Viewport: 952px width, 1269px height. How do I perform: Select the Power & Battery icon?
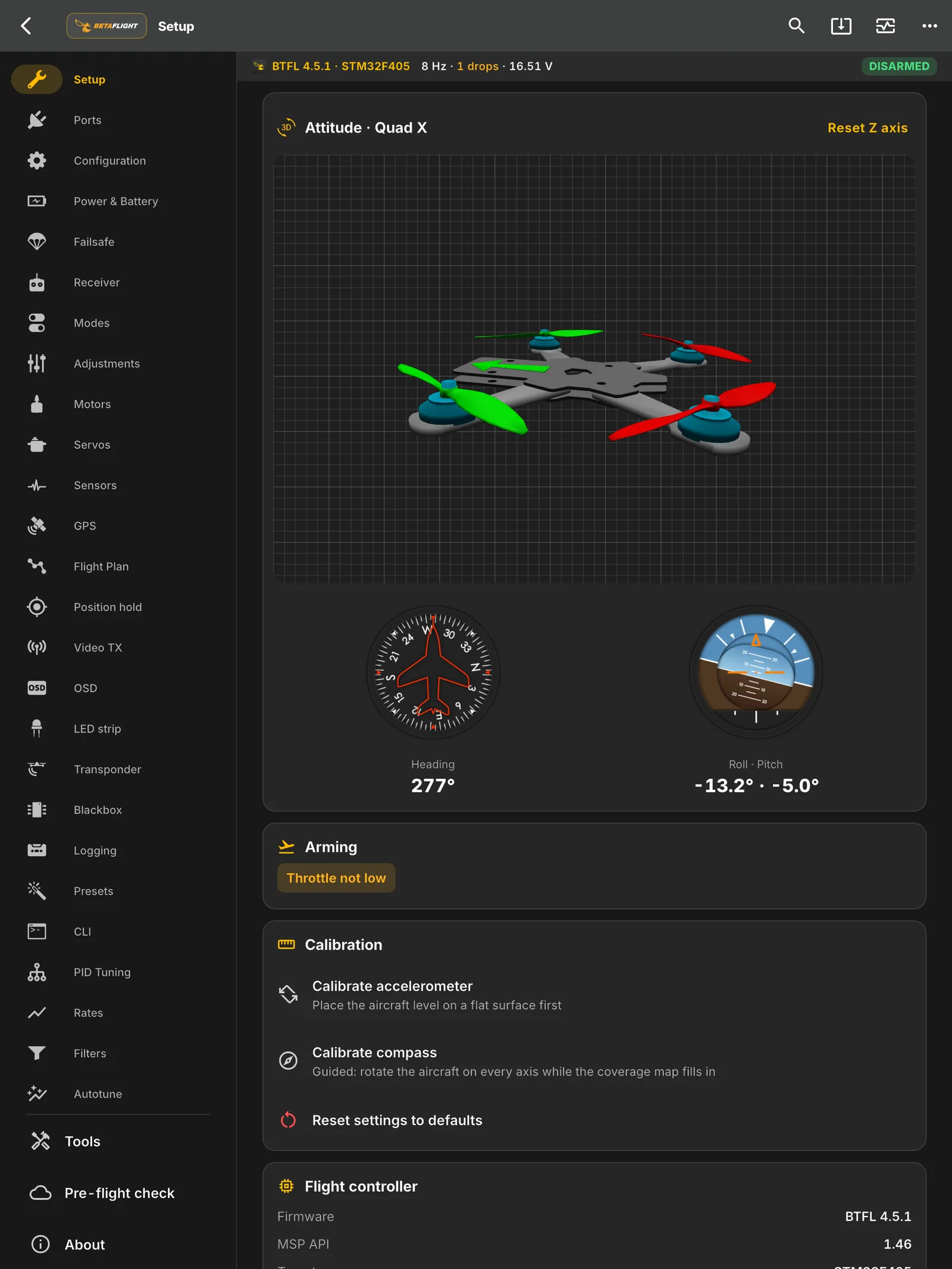[37, 201]
